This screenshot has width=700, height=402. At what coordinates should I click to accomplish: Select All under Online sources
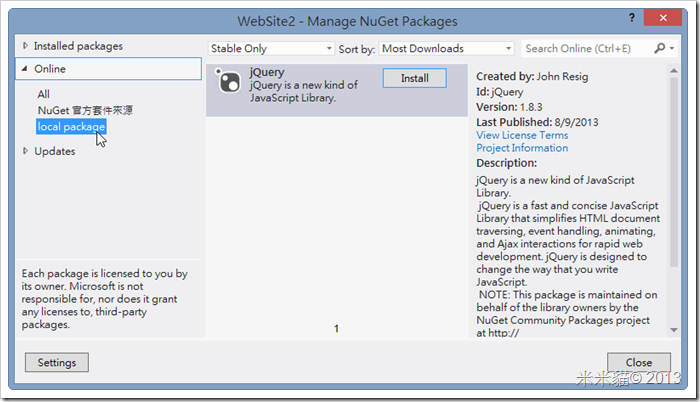click(43, 94)
